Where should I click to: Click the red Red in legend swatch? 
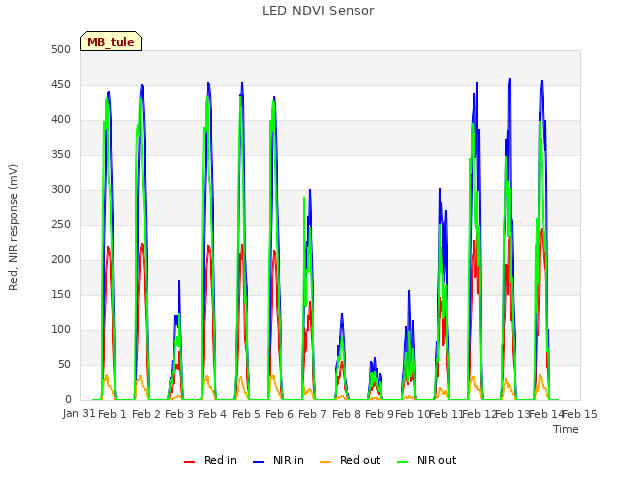point(189,462)
